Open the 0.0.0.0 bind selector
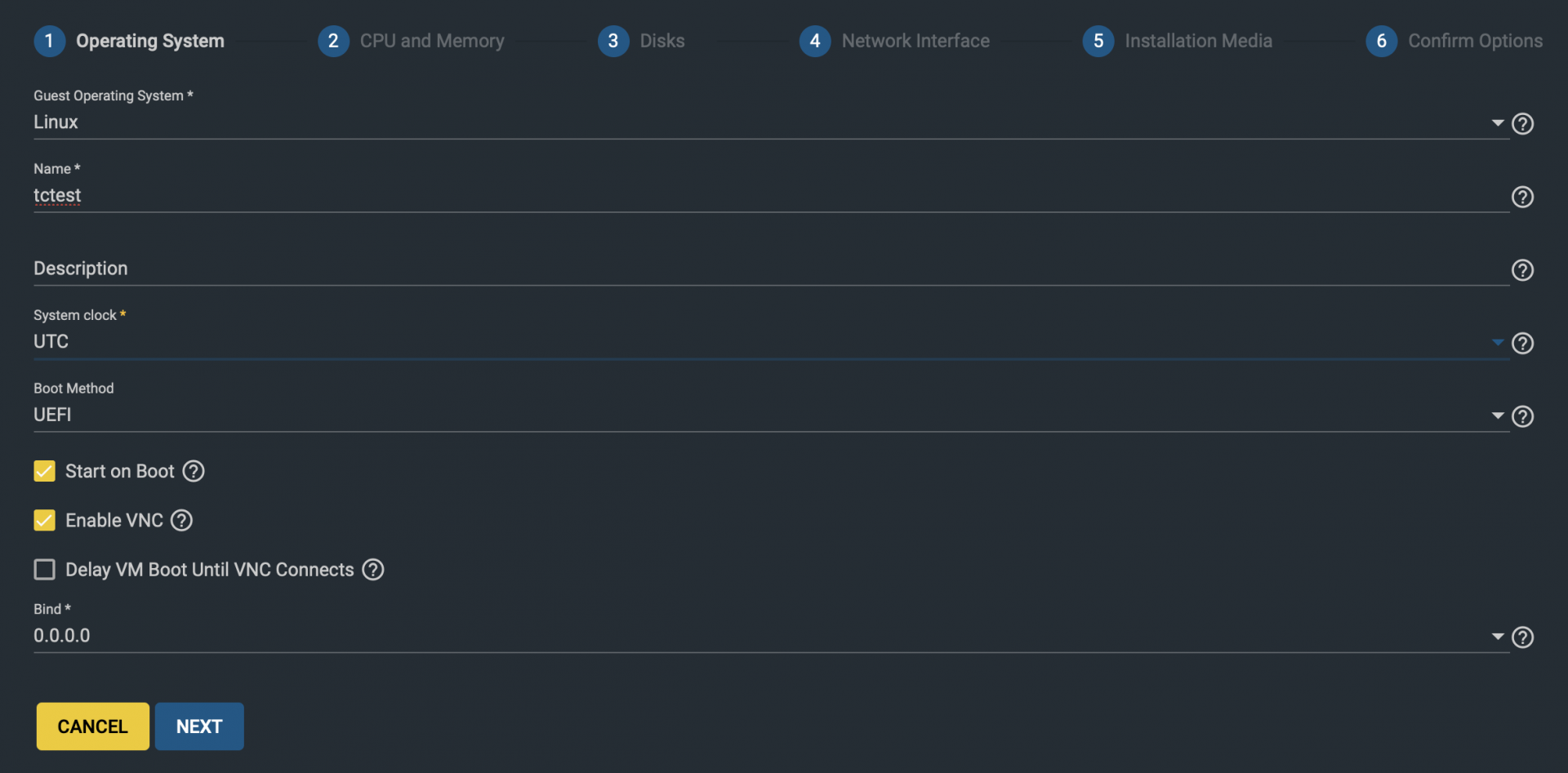 [x=771, y=636]
